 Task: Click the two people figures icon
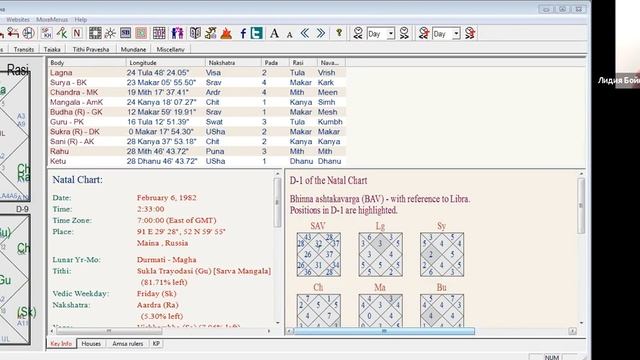tap(177, 33)
